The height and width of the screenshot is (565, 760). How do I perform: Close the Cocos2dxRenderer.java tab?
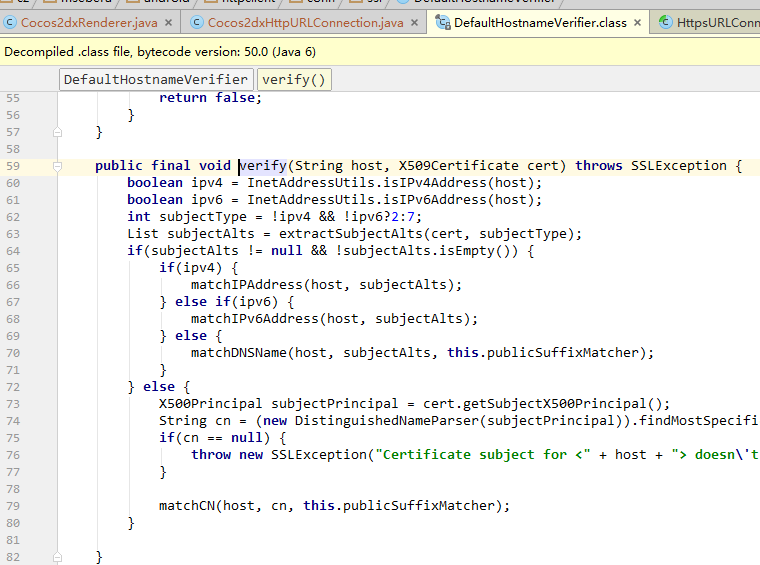pos(168,23)
